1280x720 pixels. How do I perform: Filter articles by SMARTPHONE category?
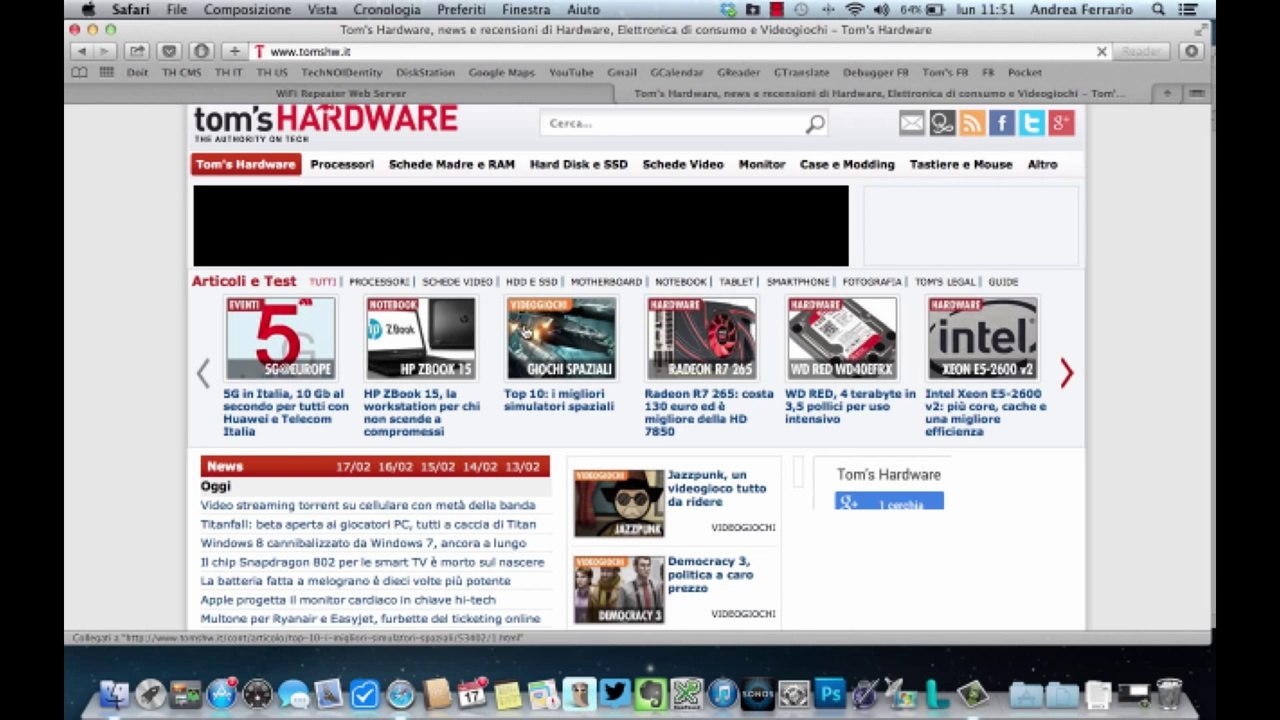798,282
